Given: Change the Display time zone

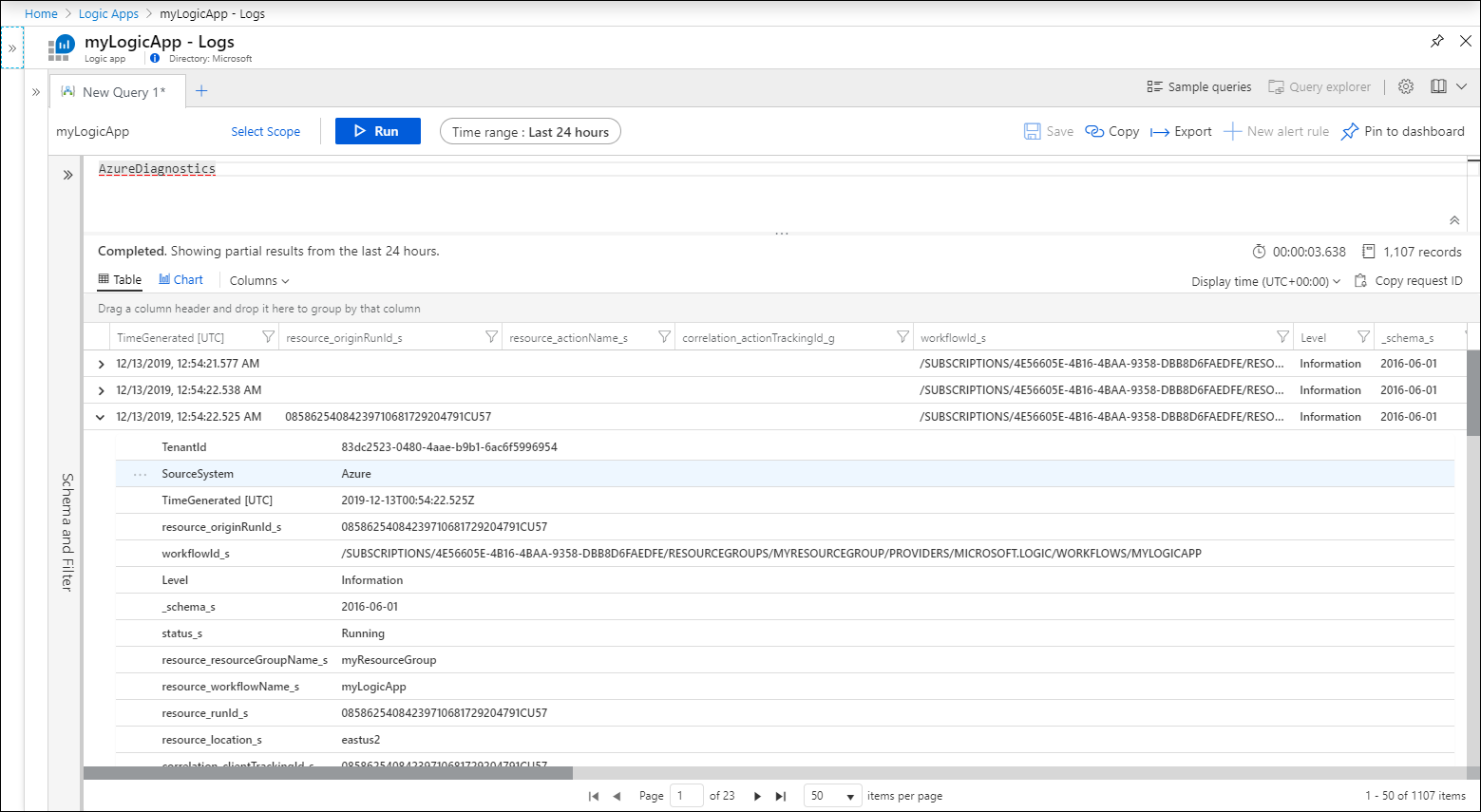Looking at the screenshot, I should pyautogui.click(x=1266, y=281).
